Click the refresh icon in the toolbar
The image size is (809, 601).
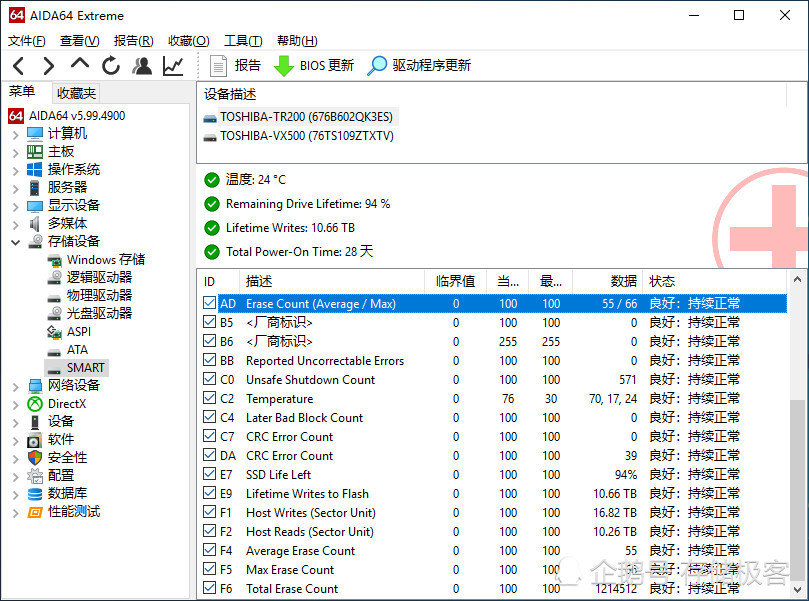coord(110,65)
